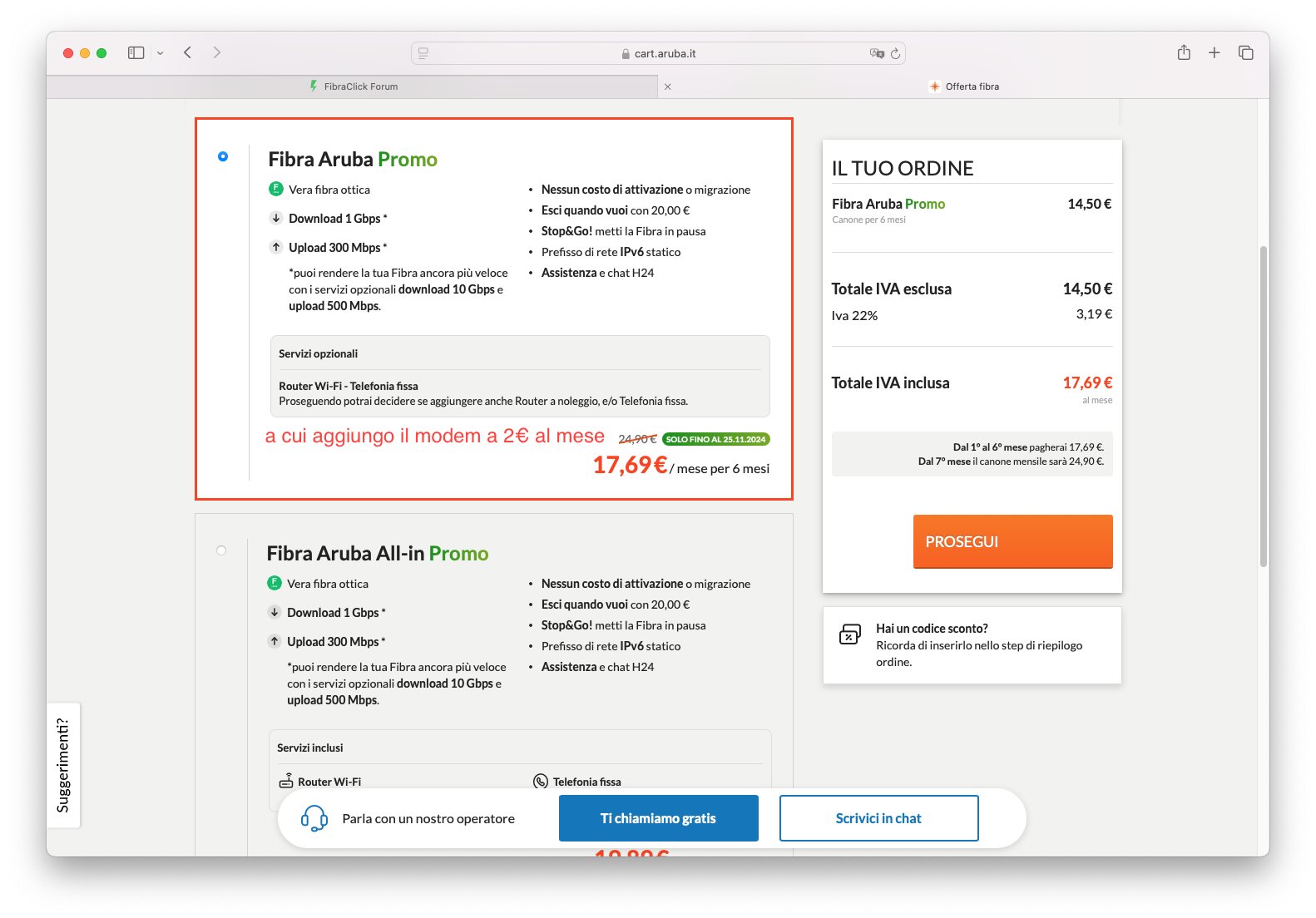This screenshot has height=918, width=1316.
Task: Click upload arrow icon in All-in Promo card
Action: coord(275,641)
